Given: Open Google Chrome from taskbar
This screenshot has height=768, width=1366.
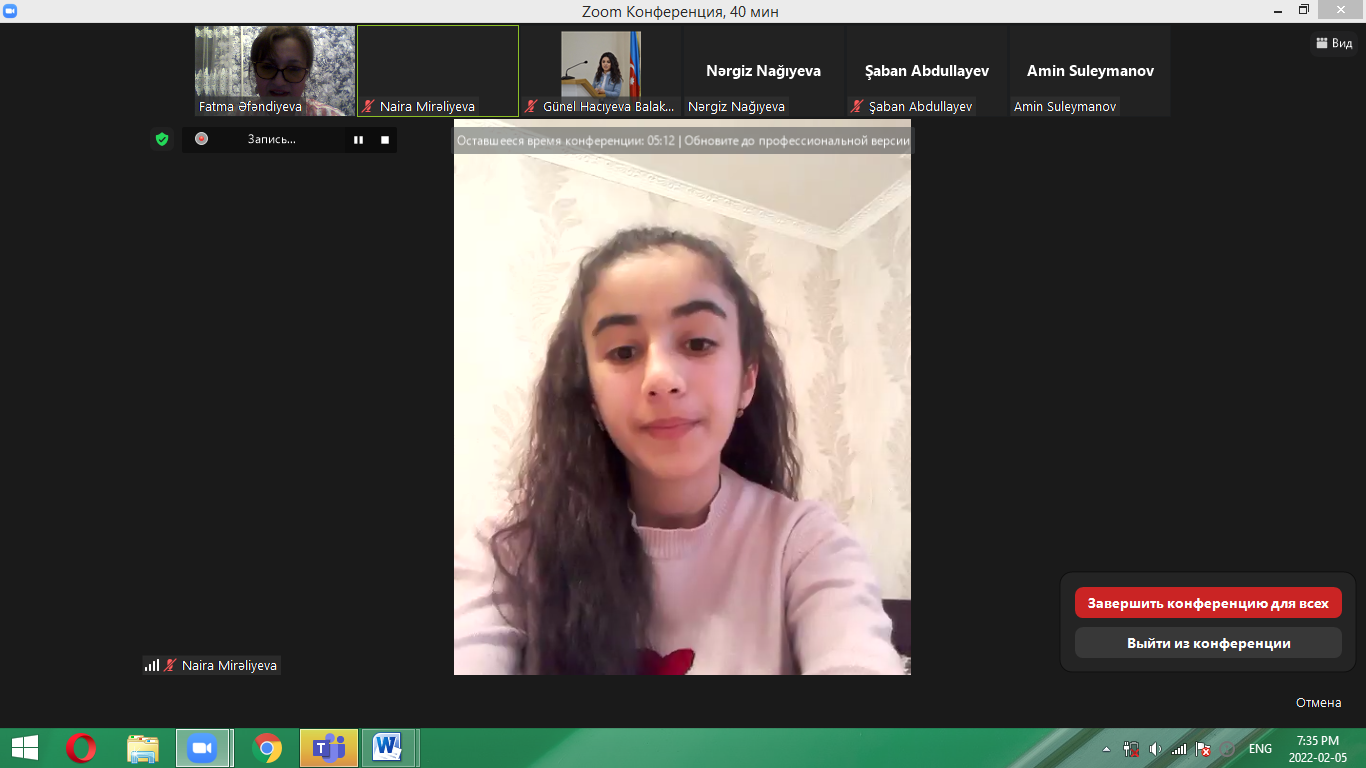Looking at the screenshot, I should (x=267, y=748).
